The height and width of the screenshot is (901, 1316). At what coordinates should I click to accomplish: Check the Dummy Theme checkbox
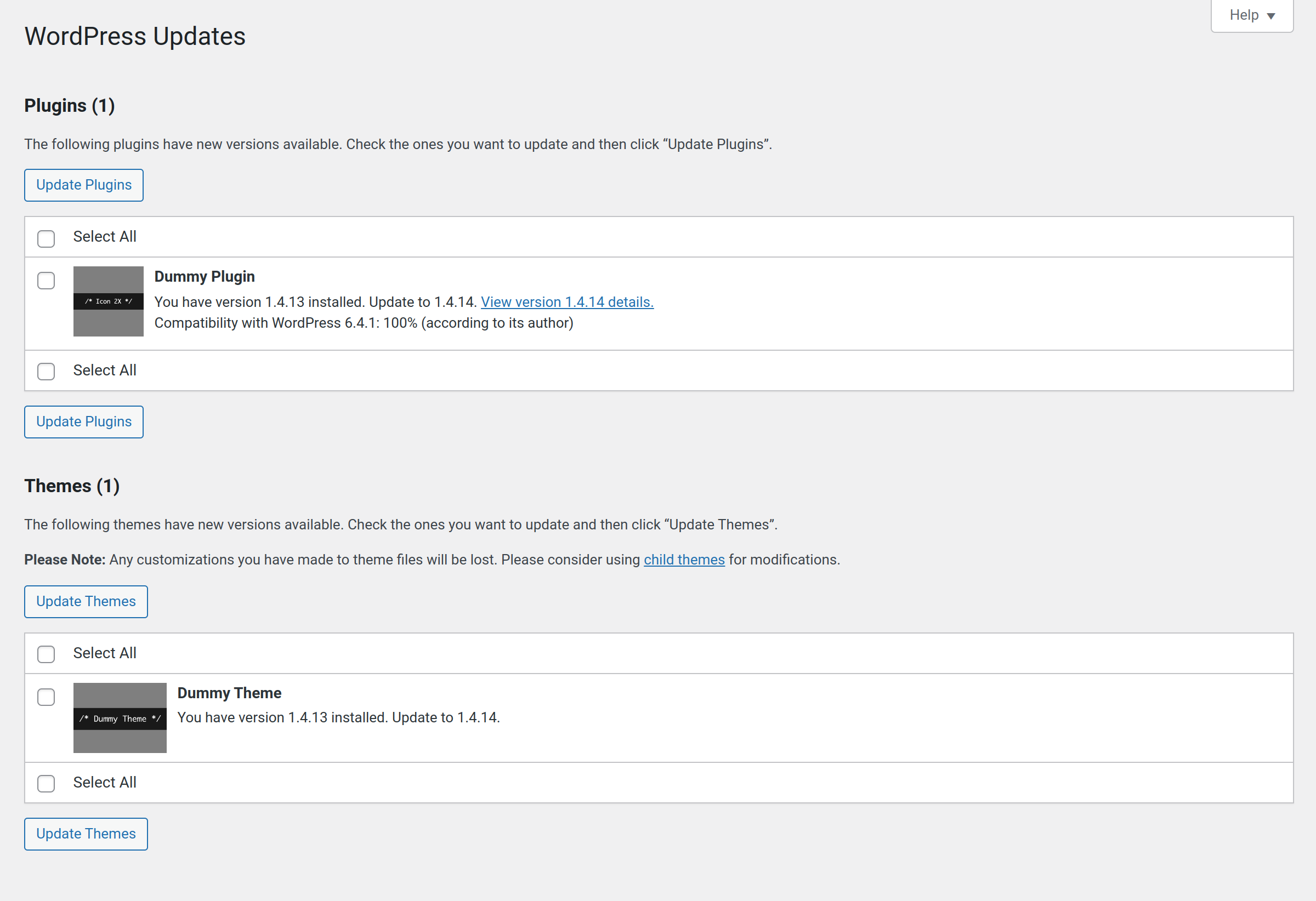coord(46,697)
